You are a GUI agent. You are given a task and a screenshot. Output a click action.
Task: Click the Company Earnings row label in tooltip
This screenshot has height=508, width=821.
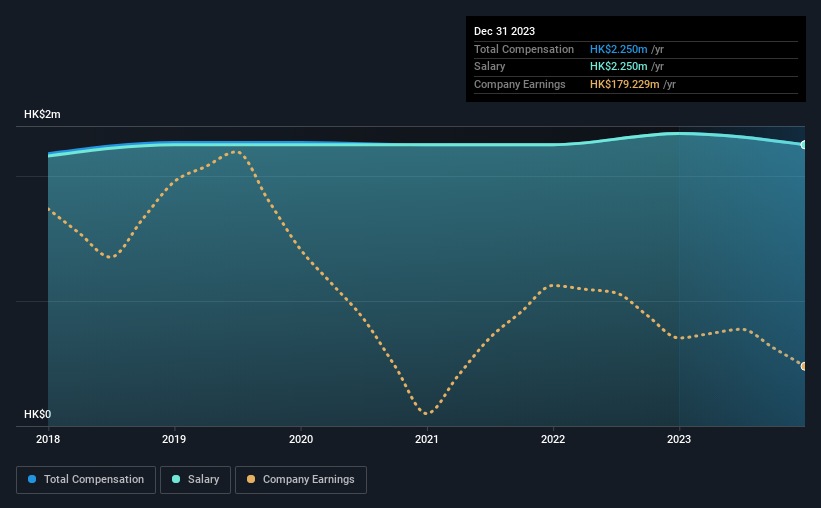tap(519, 84)
